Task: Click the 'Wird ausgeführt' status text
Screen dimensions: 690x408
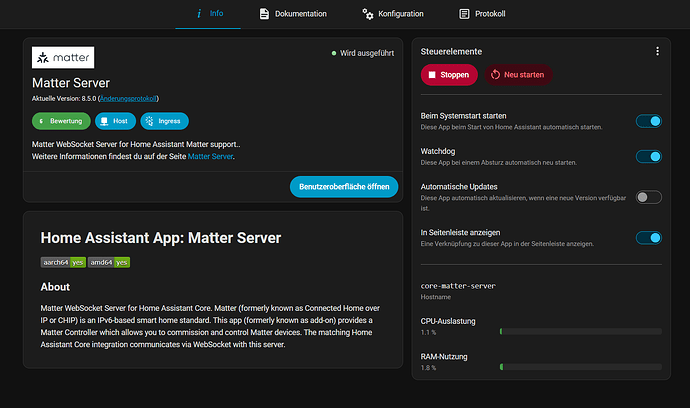Action: 367,53
